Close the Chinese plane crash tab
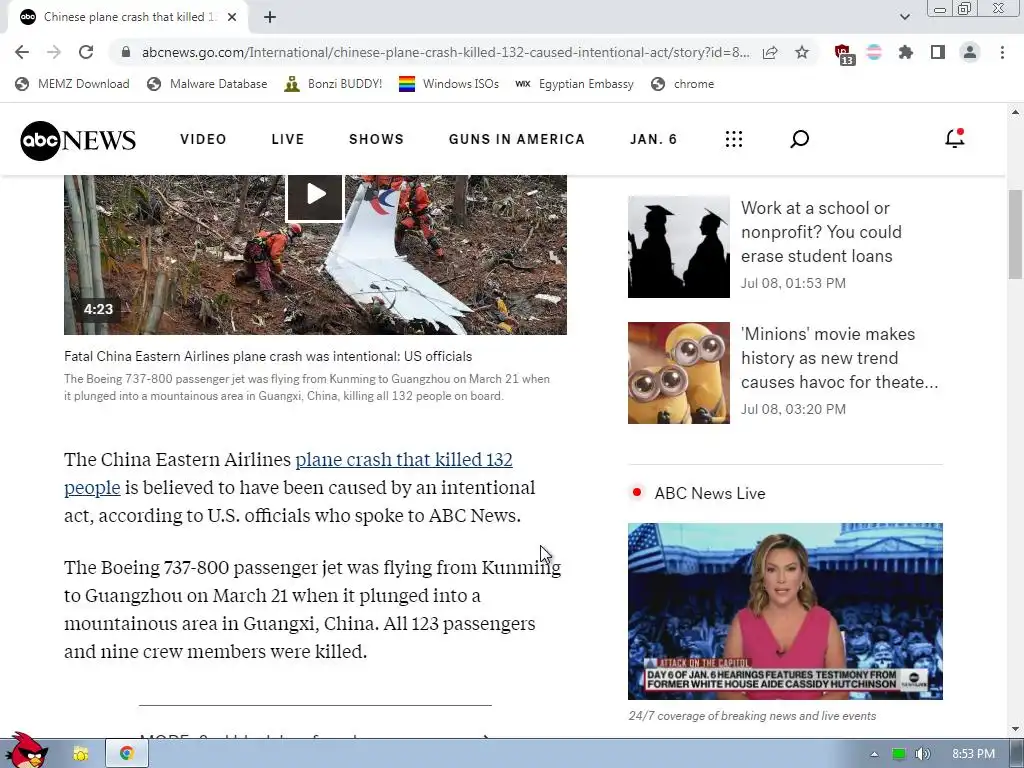Image resolution: width=1024 pixels, height=768 pixels. (232, 17)
